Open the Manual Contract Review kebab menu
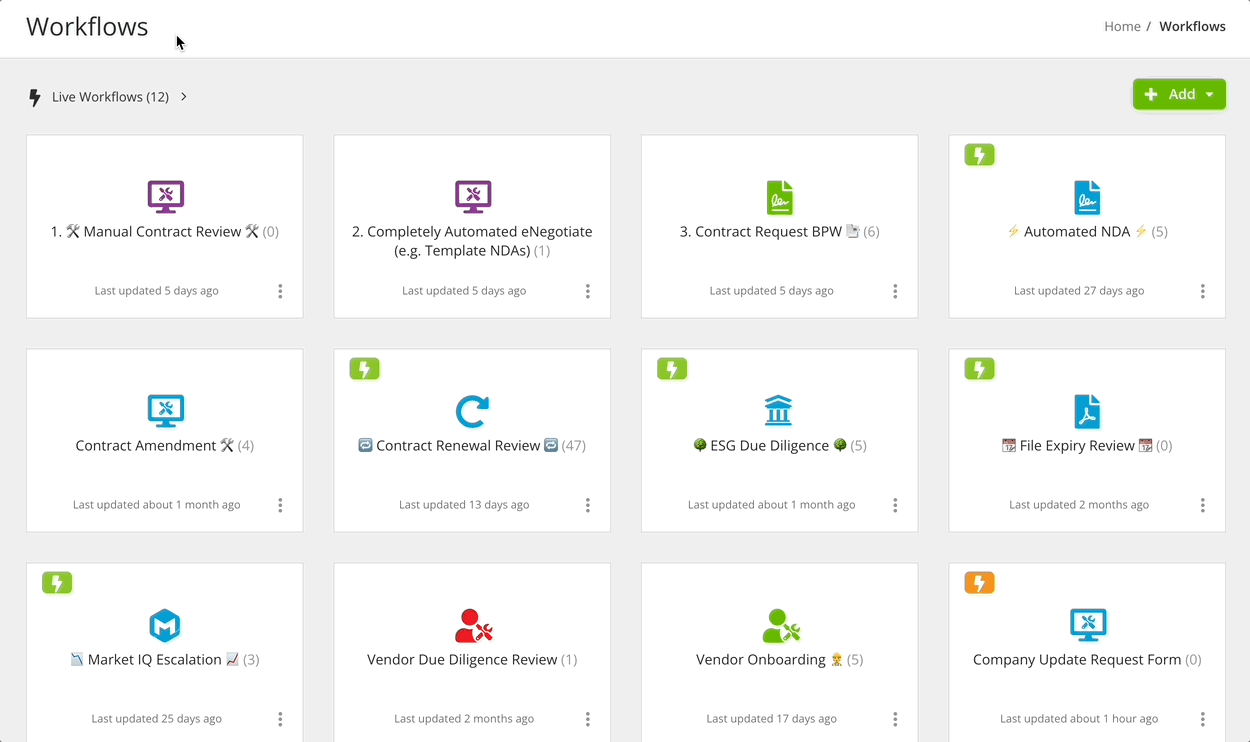1250x742 pixels. pos(280,291)
